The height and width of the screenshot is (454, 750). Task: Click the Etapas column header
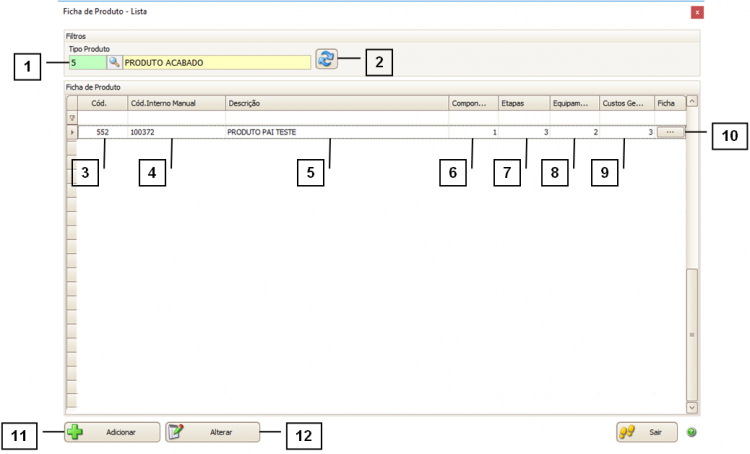pyautogui.click(x=522, y=102)
